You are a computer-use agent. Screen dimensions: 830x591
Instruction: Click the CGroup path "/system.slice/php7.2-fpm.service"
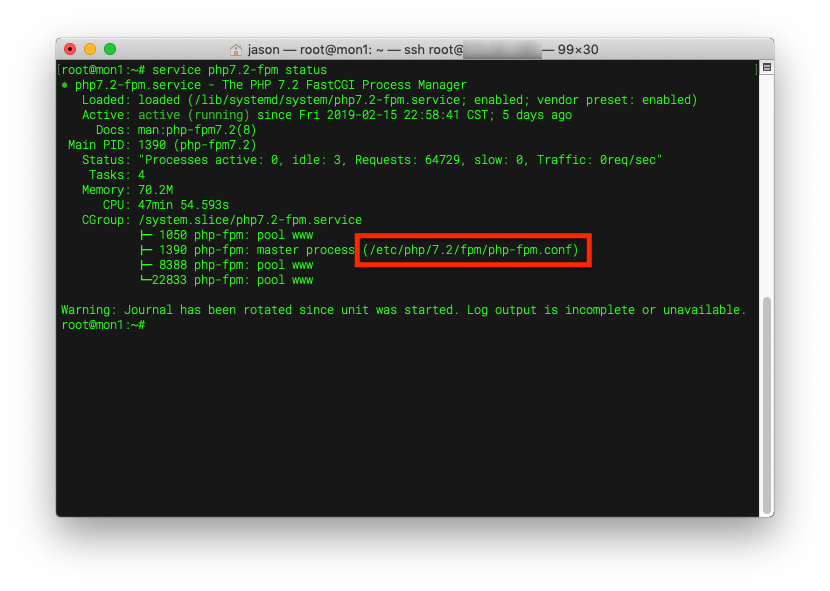[x=250, y=220]
